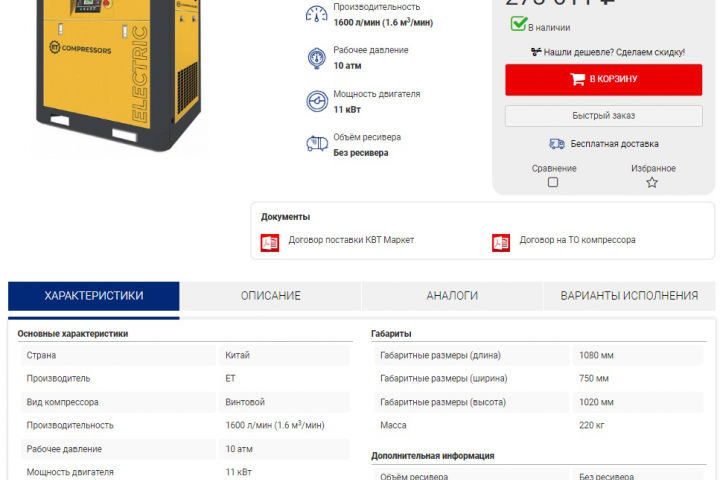Click the Масса row label
720x480 pixels.
(393, 425)
